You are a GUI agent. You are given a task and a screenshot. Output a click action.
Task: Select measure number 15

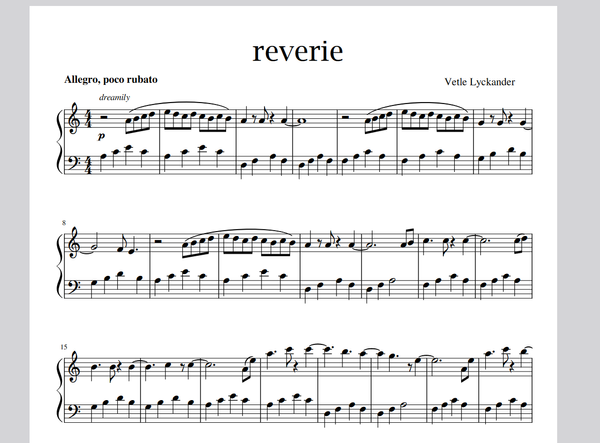[x=64, y=346]
